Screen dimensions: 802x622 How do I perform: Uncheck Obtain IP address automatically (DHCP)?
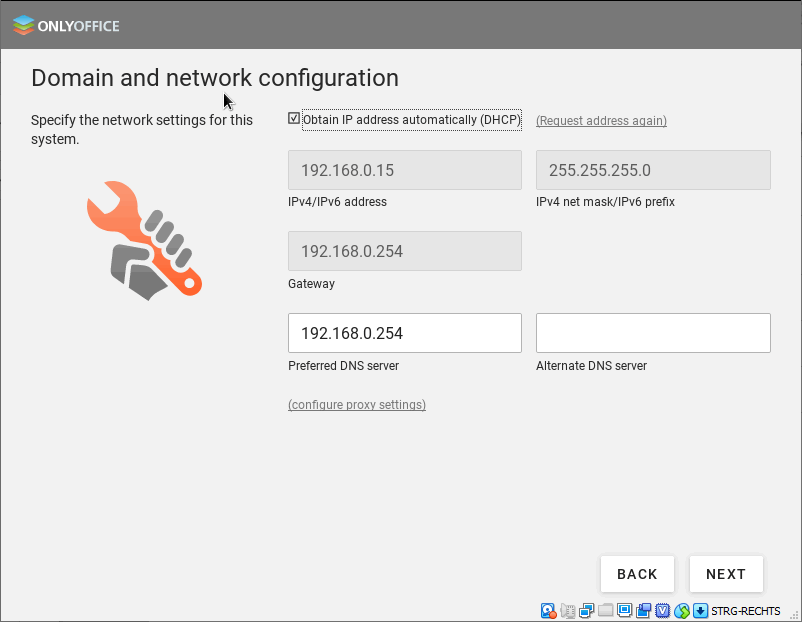[x=294, y=119]
